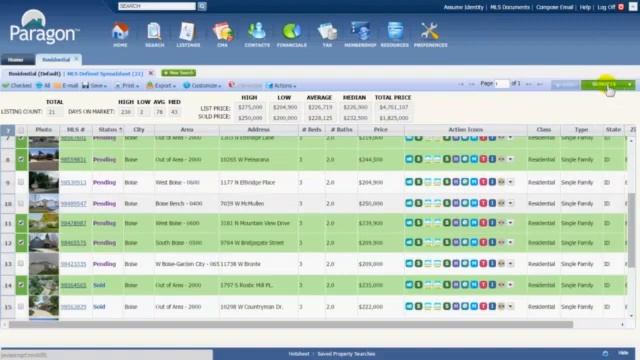
Task: Open the Save dropdown
Action: 94,86
